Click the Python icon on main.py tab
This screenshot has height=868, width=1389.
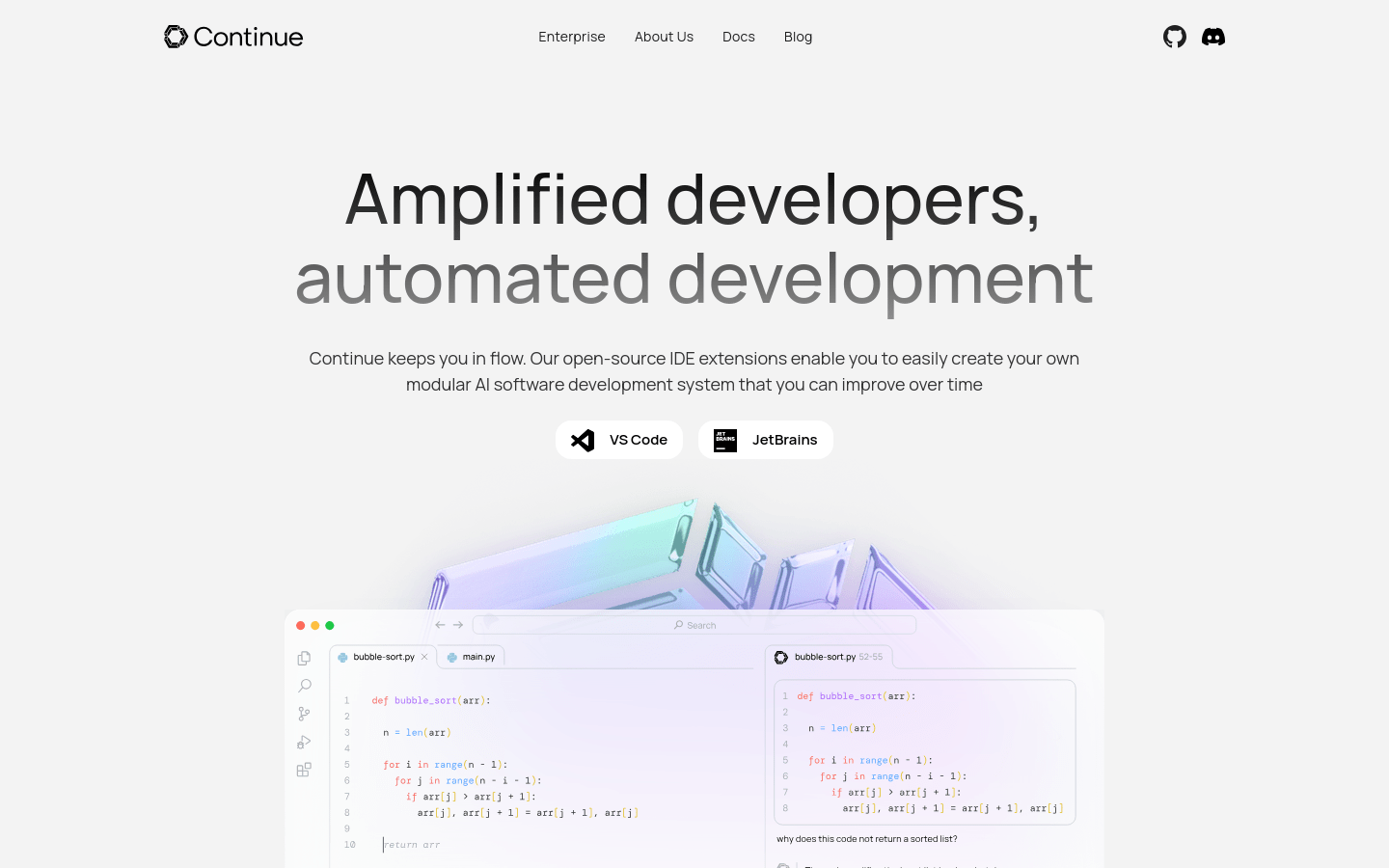tap(451, 657)
